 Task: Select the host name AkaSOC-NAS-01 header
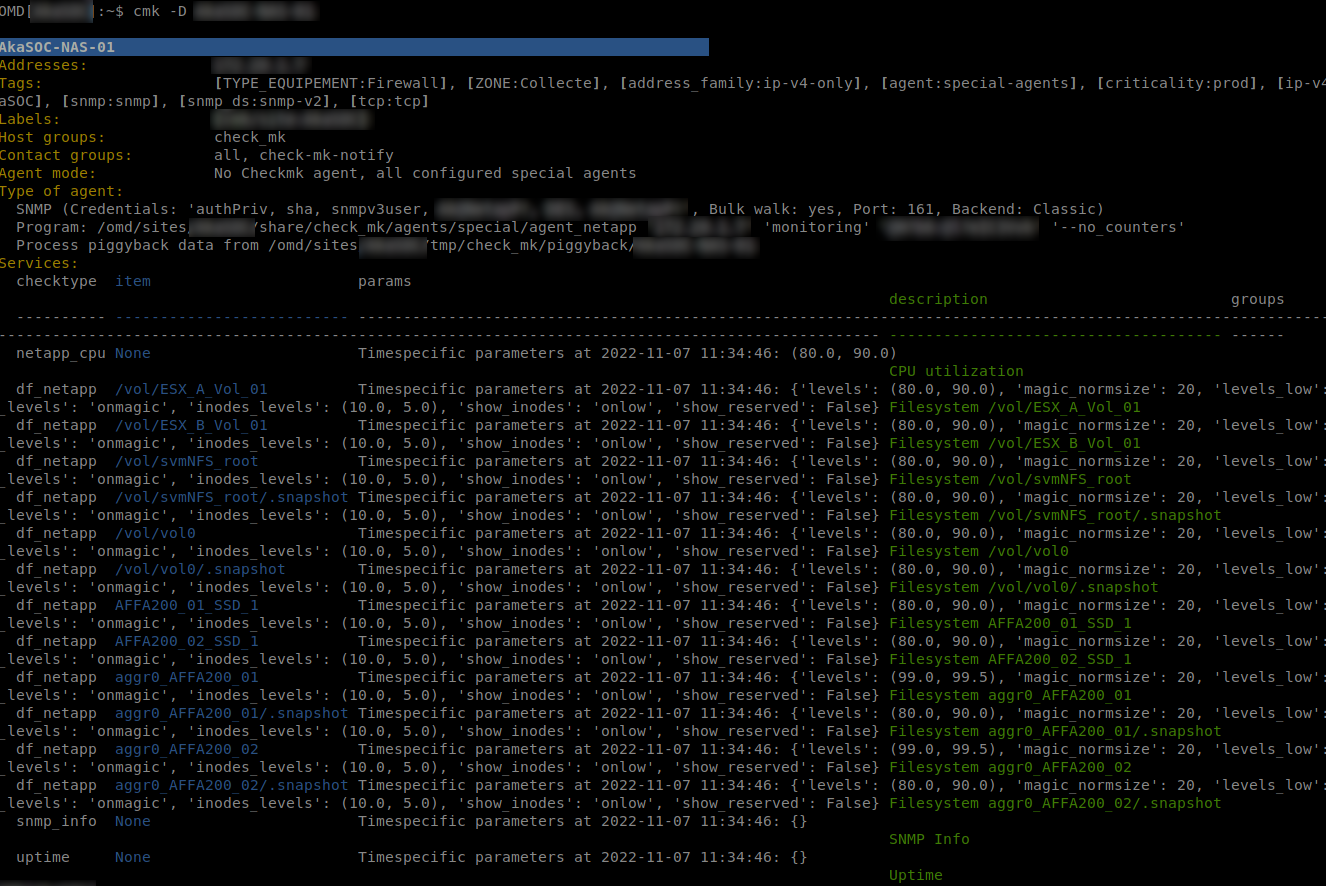tap(60, 46)
